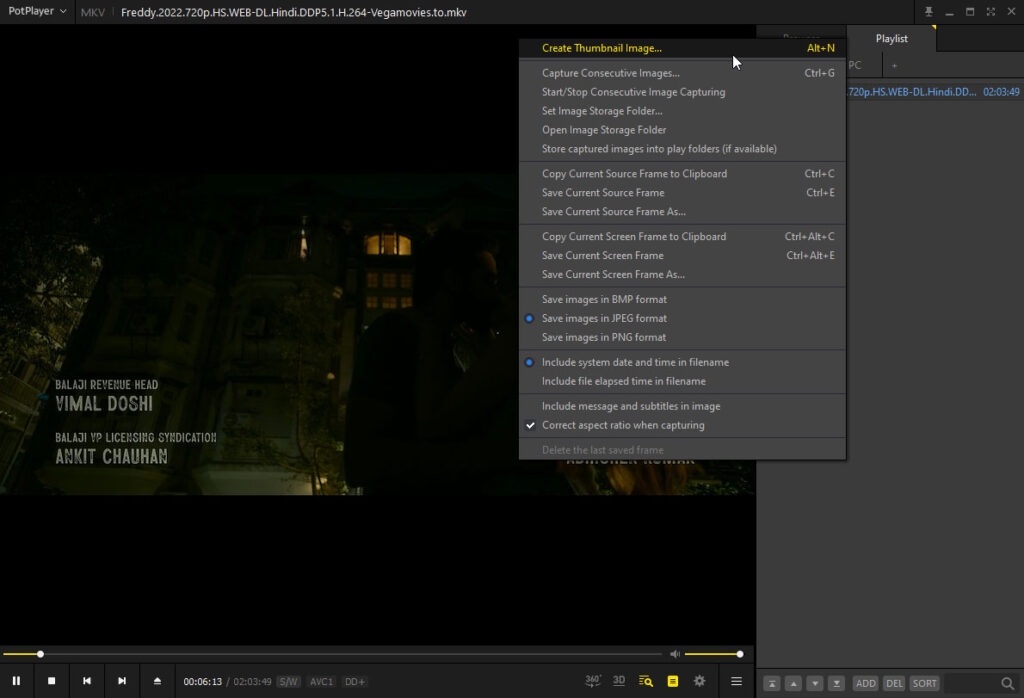
Task: Open the hamburger menu in the control bar
Action: pyautogui.click(x=736, y=681)
